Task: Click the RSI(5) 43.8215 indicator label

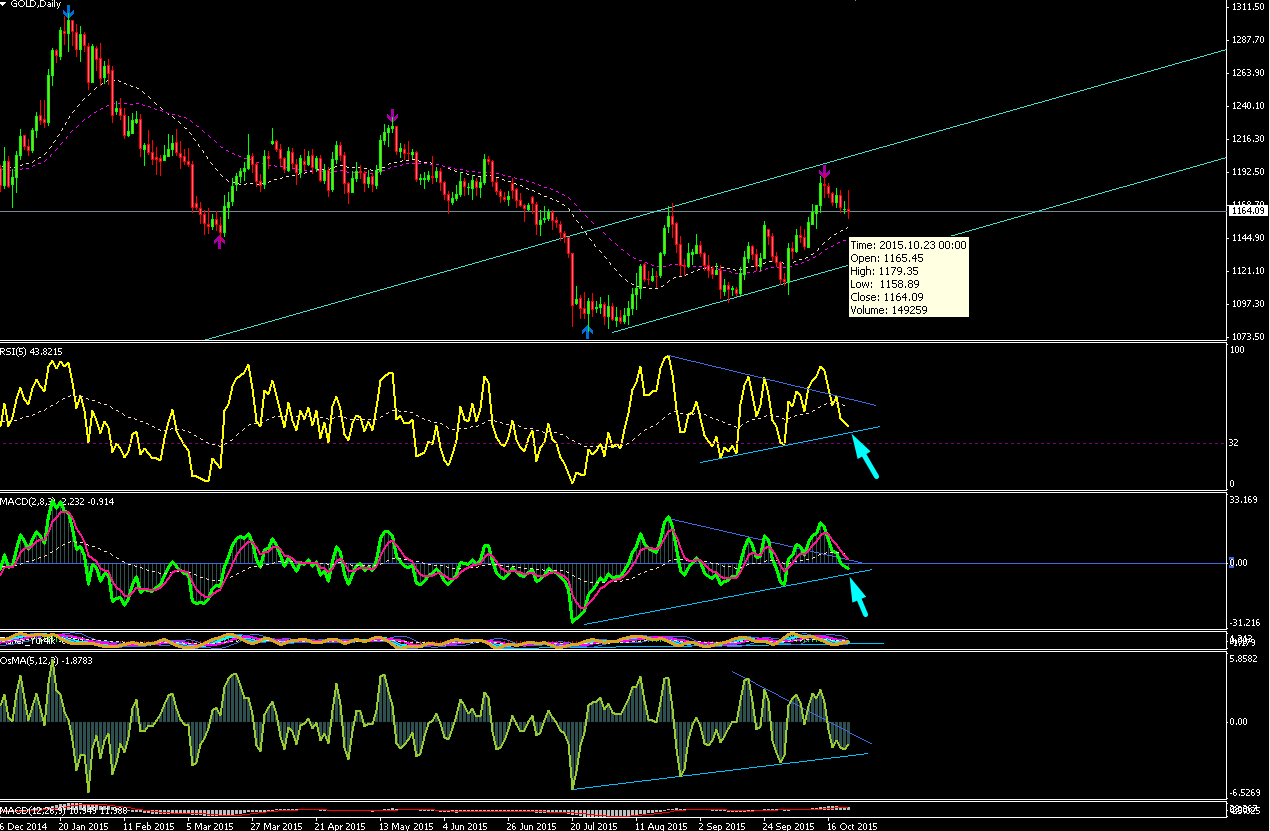Action: [x=33, y=352]
